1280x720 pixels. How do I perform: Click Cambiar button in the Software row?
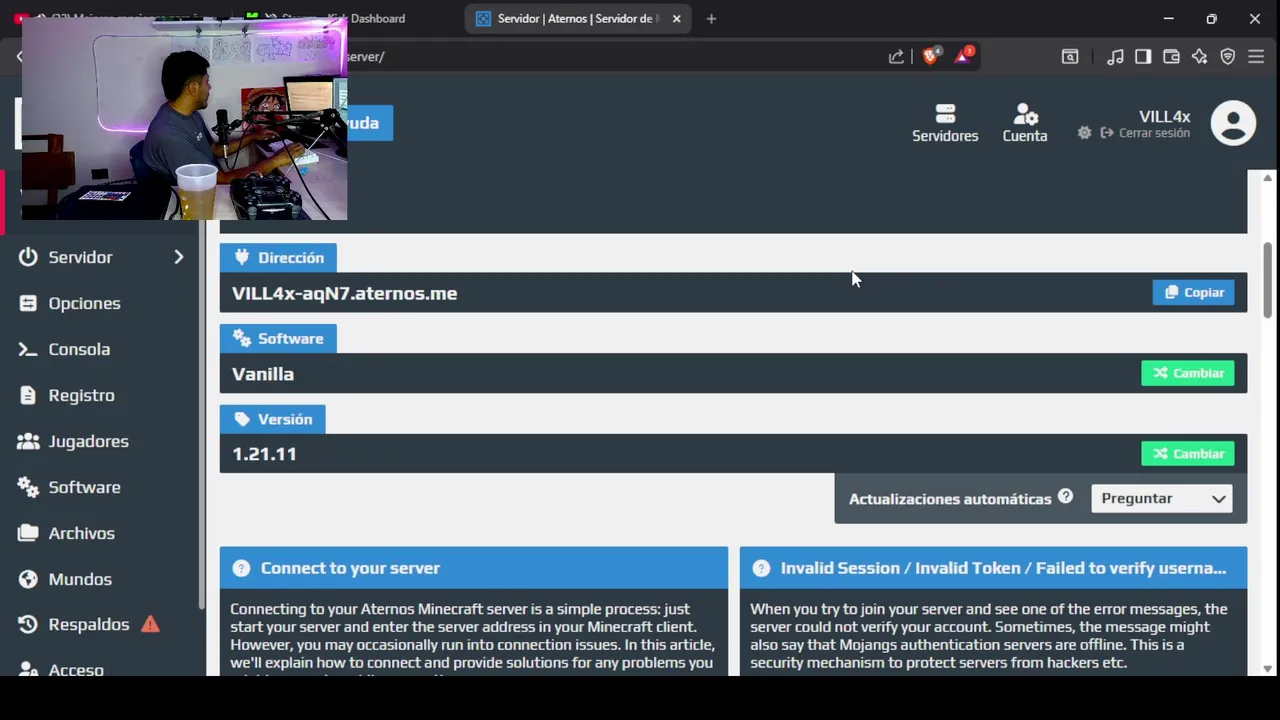pos(1188,373)
